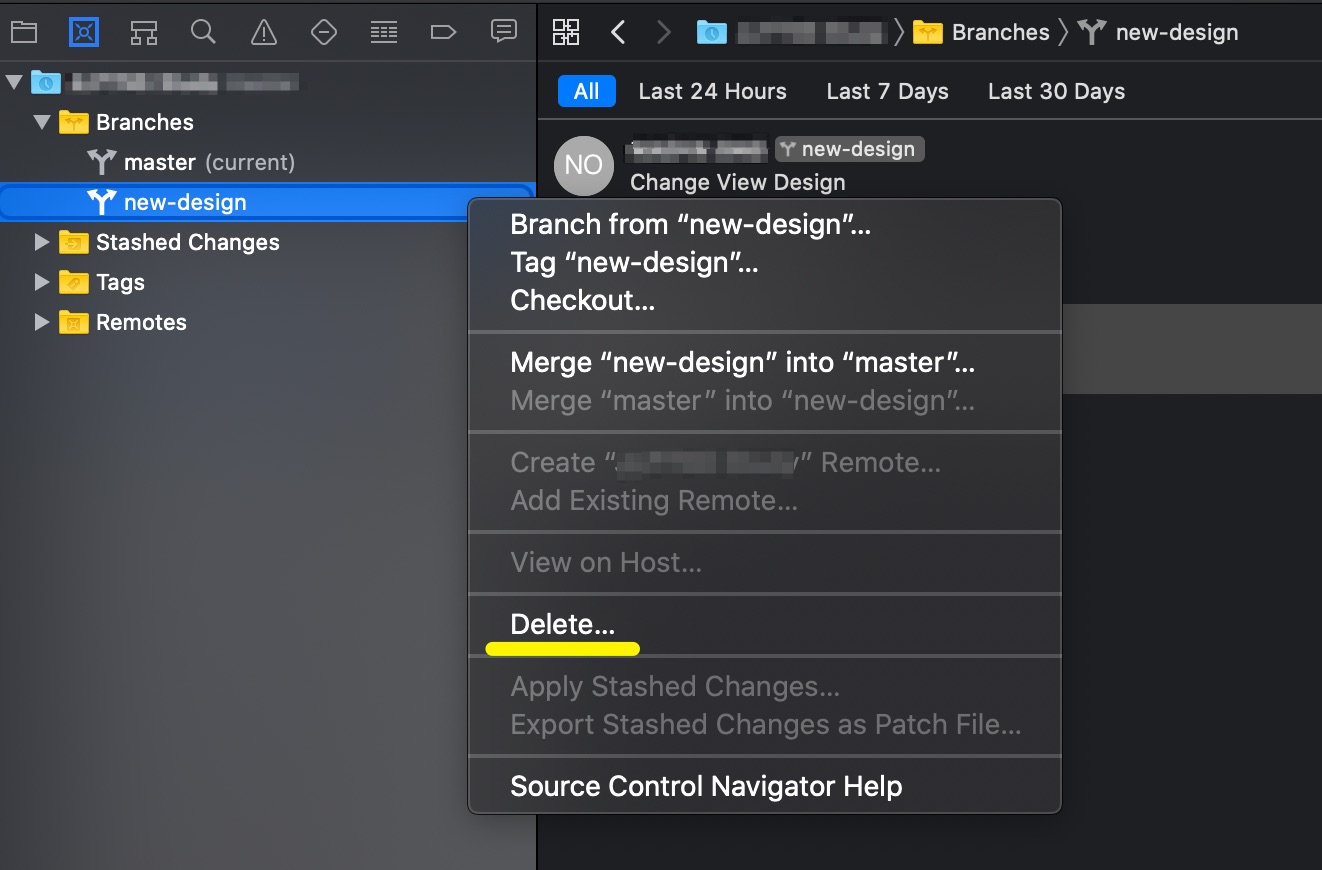Image resolution: width=1322 pixels, height=870 pixels.
Task: Open the Test navigator diamond icon
Action: point(324,32)
